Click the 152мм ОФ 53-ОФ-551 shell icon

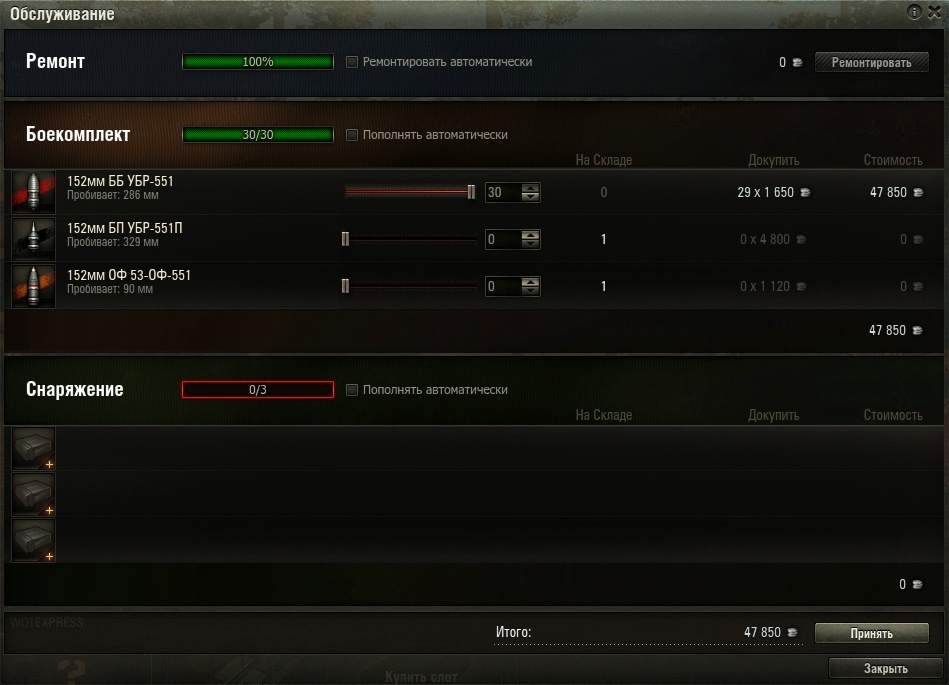[34, 286]
